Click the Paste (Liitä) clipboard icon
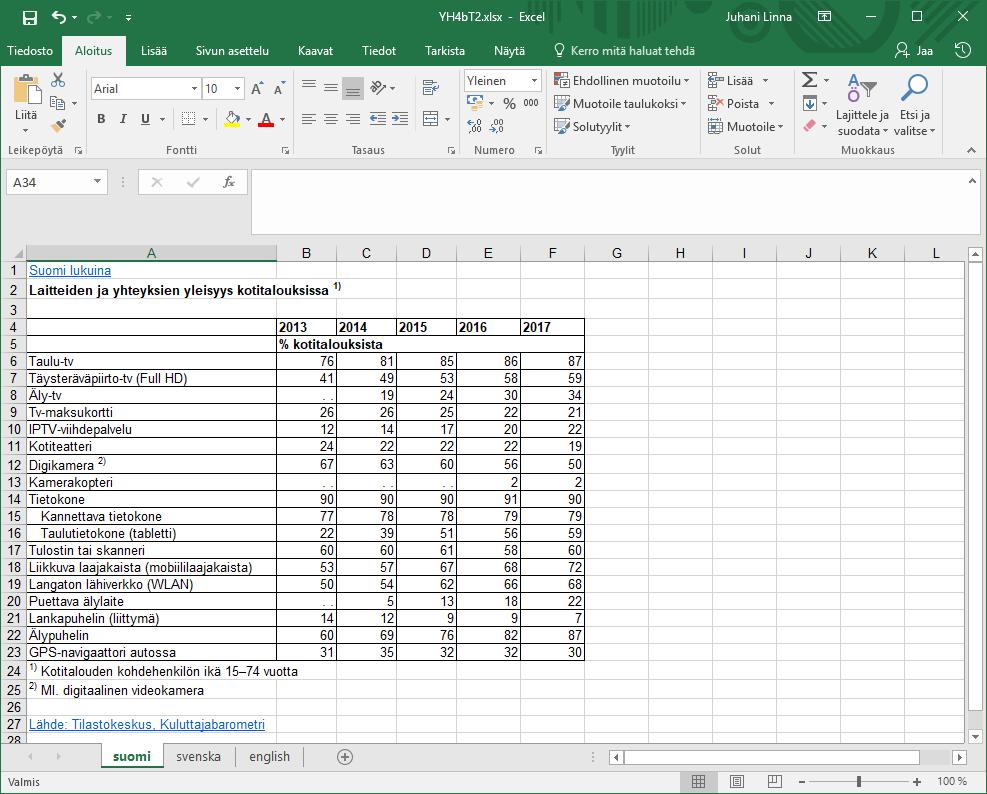 pyautogui.click(x=26, y=88)
